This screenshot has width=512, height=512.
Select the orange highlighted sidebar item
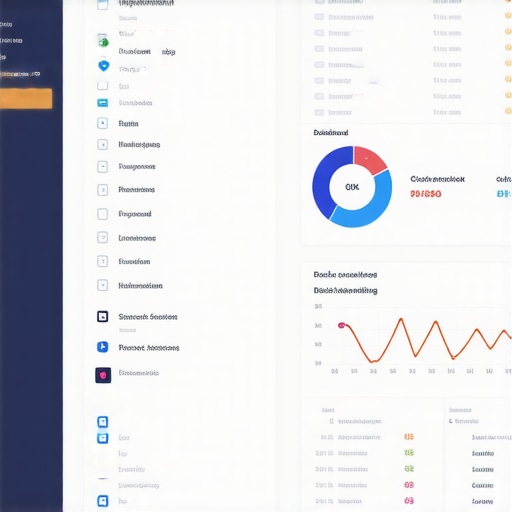point(26,98)
